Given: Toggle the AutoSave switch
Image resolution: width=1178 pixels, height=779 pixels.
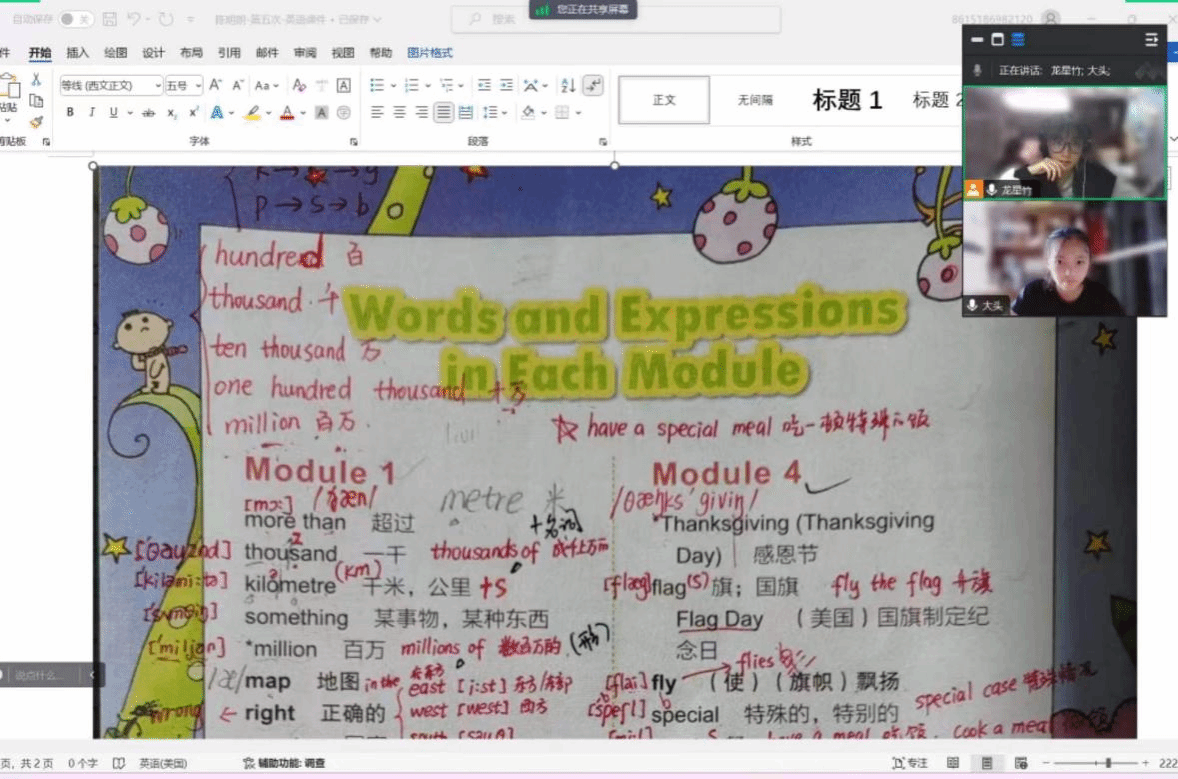Looking at the screenshot, I should (76, 19).
